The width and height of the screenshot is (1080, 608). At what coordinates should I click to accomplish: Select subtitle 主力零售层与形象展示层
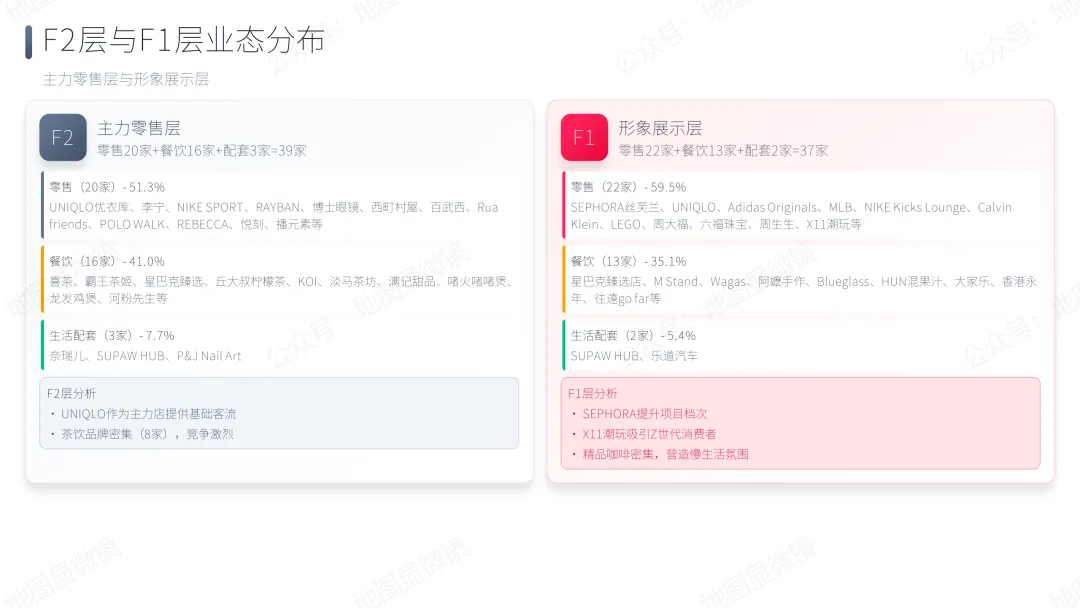pos(126,79)
